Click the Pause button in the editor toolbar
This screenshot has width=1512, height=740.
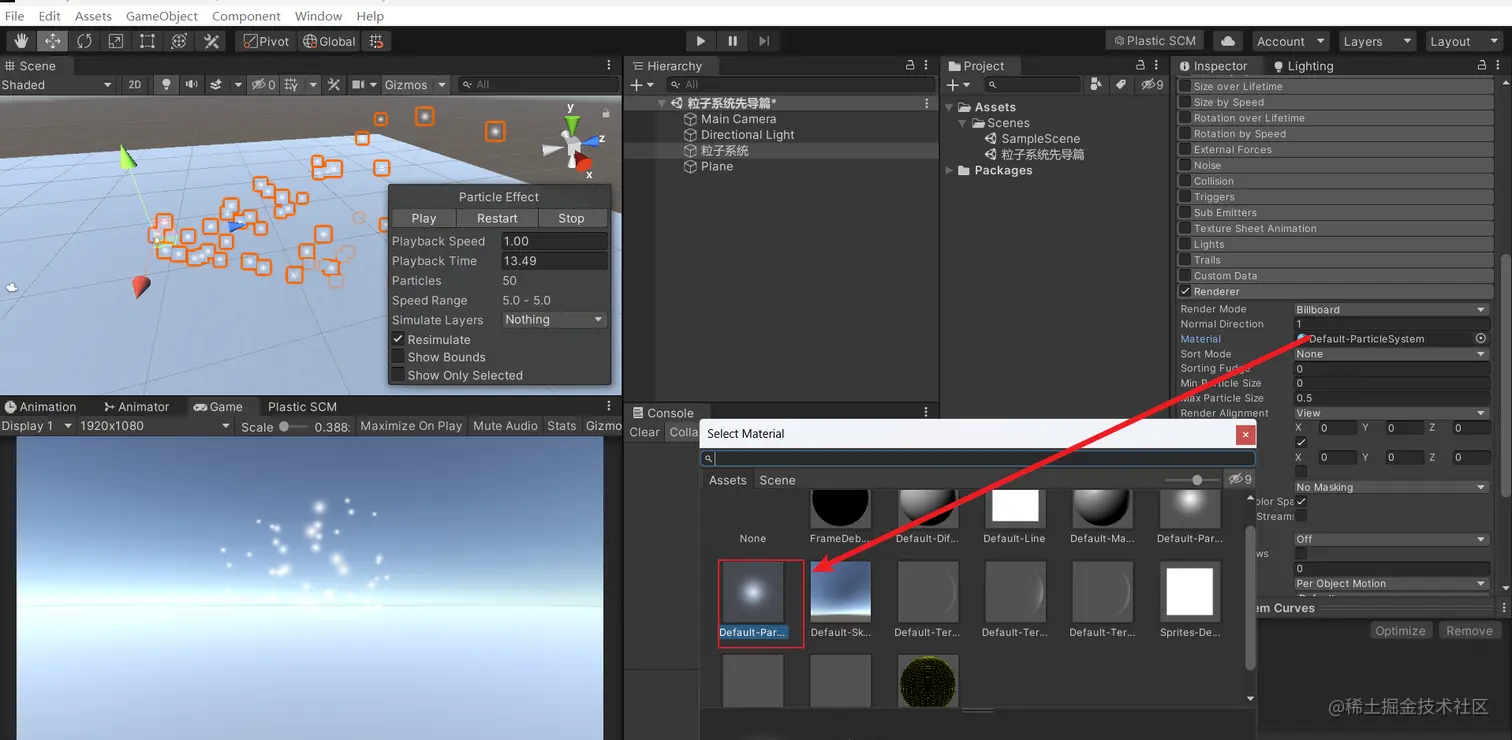733,41
